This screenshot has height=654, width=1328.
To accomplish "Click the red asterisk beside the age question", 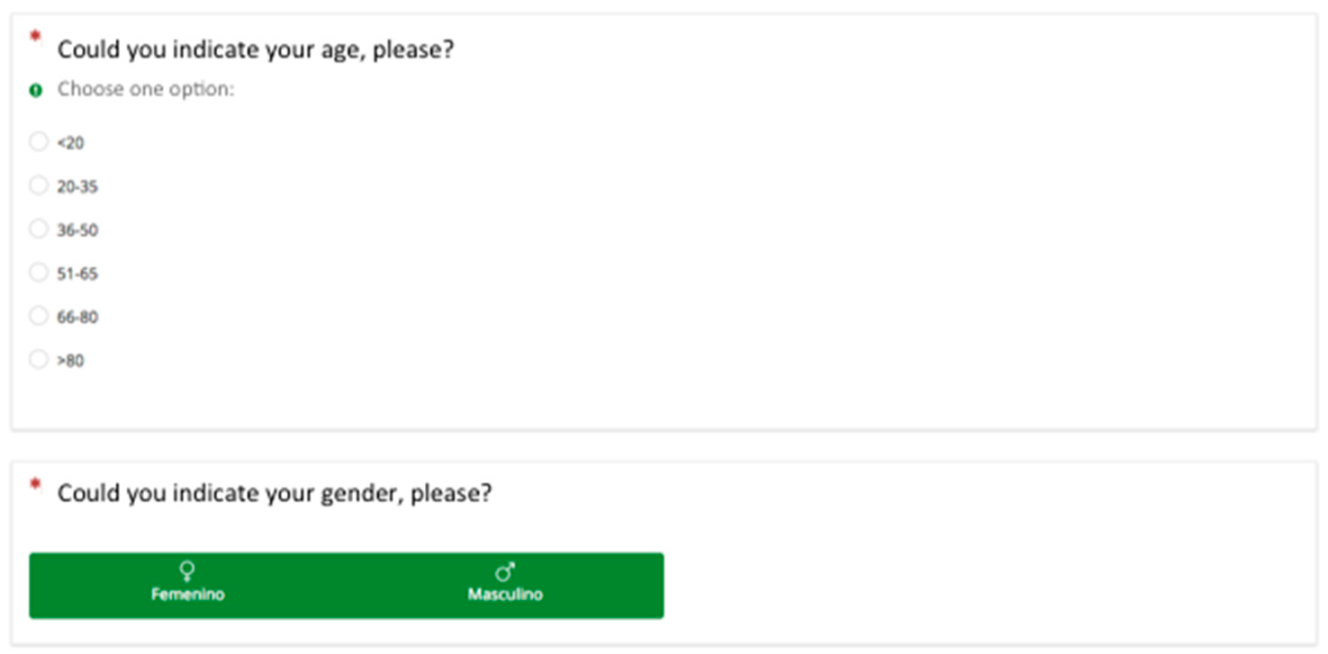I will 36,37.
